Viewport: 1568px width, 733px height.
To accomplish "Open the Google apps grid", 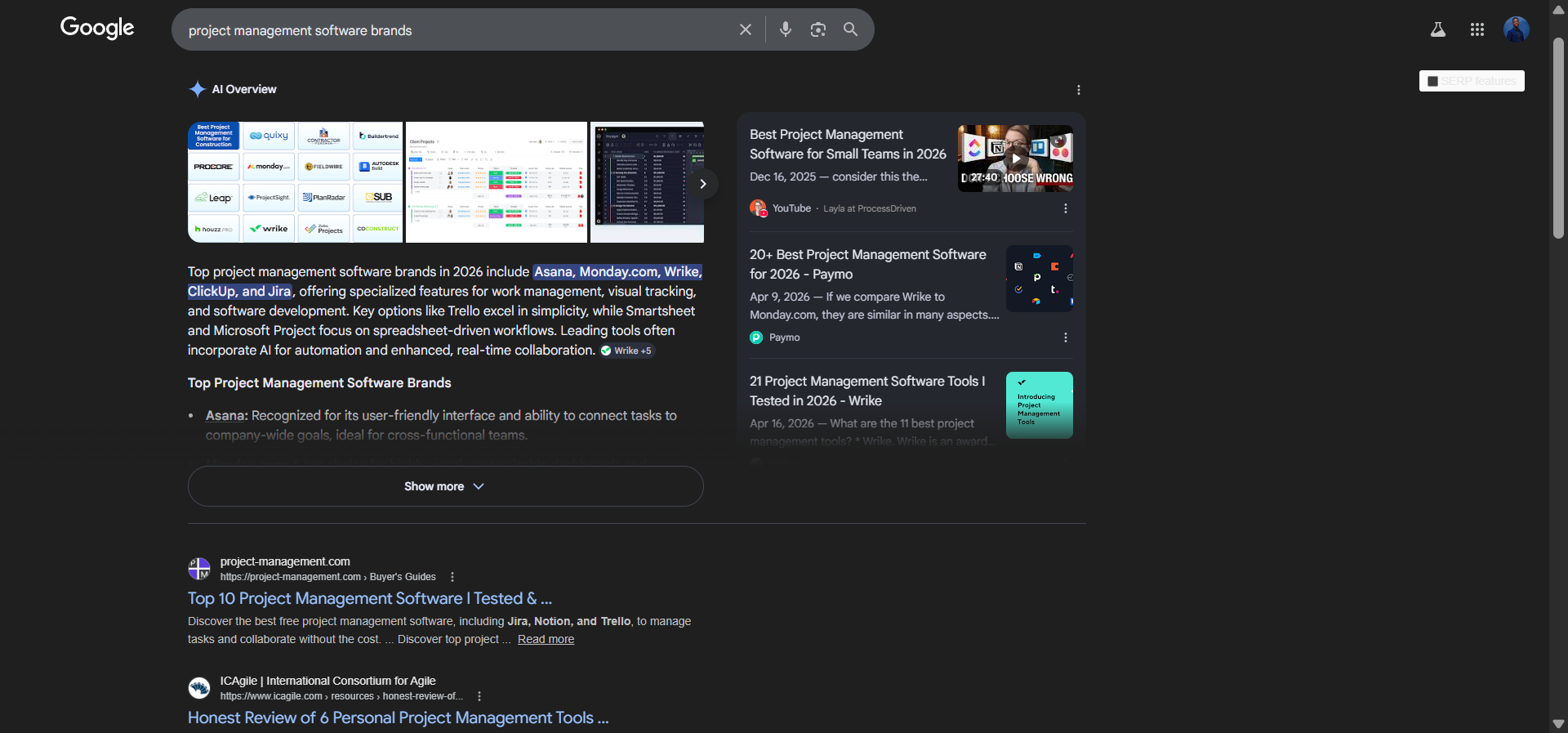I will (1477, 29).
